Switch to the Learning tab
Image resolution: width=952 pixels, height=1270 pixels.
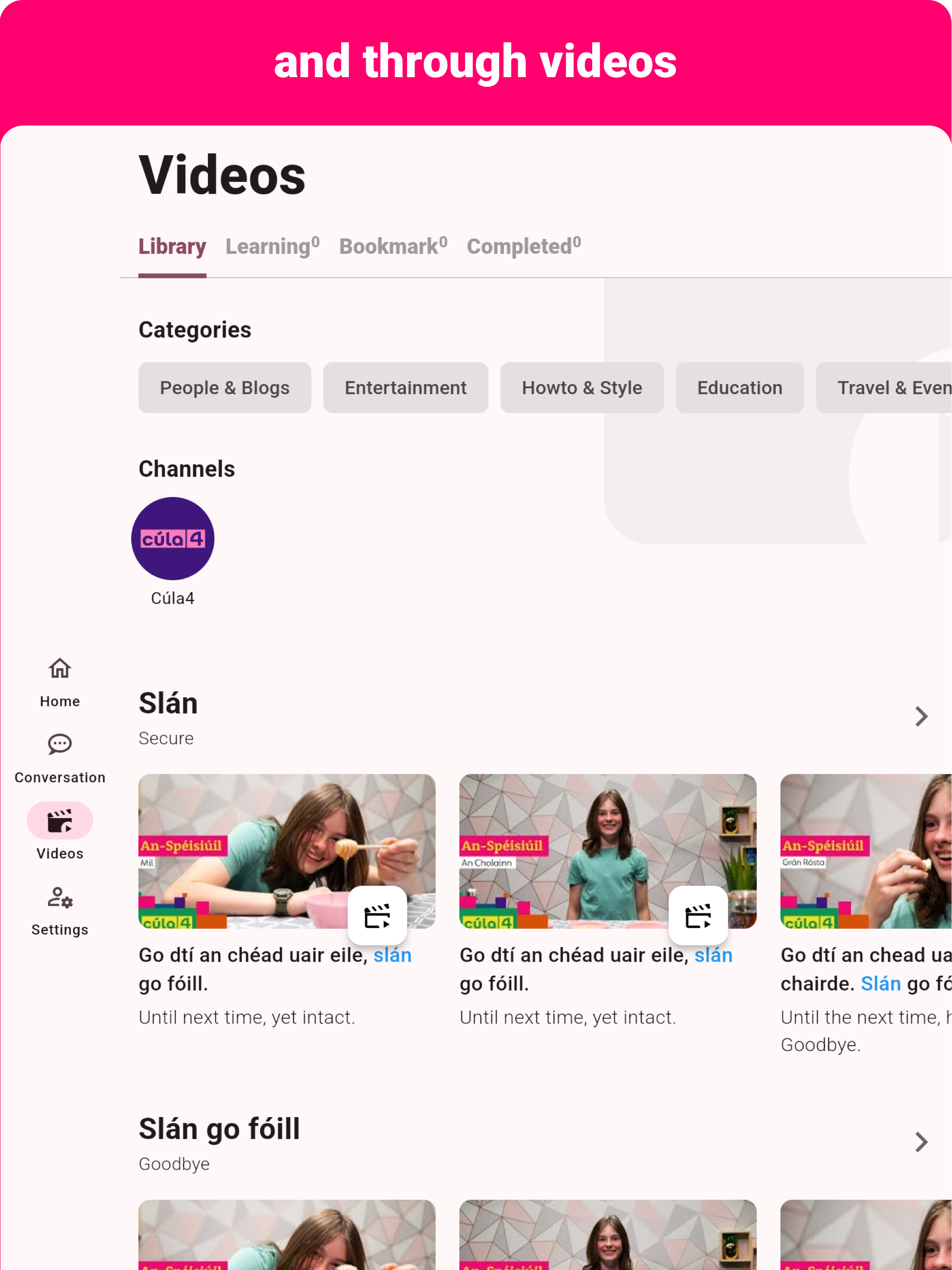pos(273,246)
